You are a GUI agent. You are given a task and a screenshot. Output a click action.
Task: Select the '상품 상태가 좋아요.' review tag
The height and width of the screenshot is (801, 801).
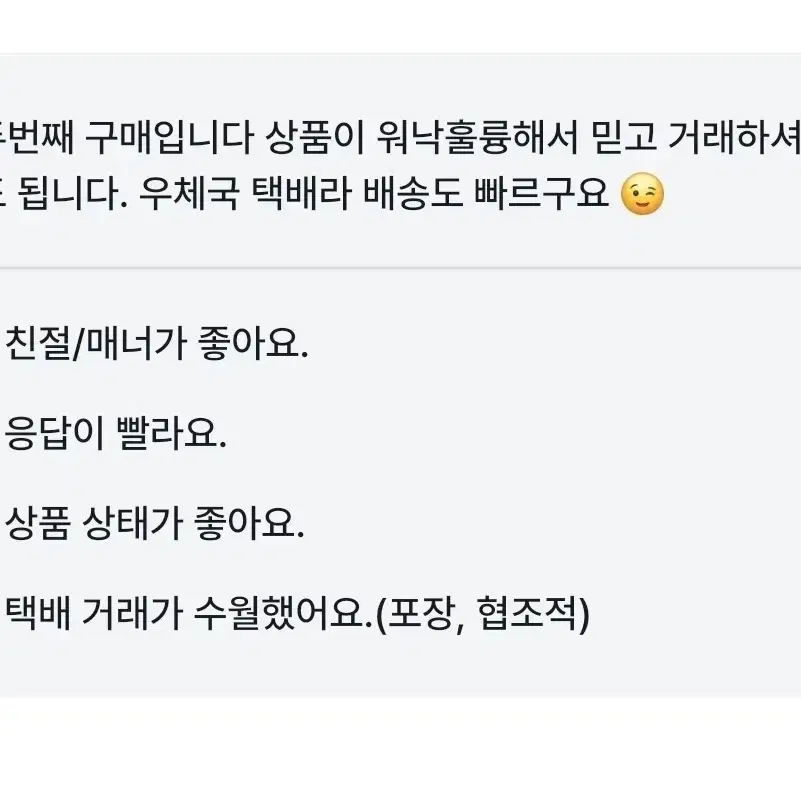[154, 523]
